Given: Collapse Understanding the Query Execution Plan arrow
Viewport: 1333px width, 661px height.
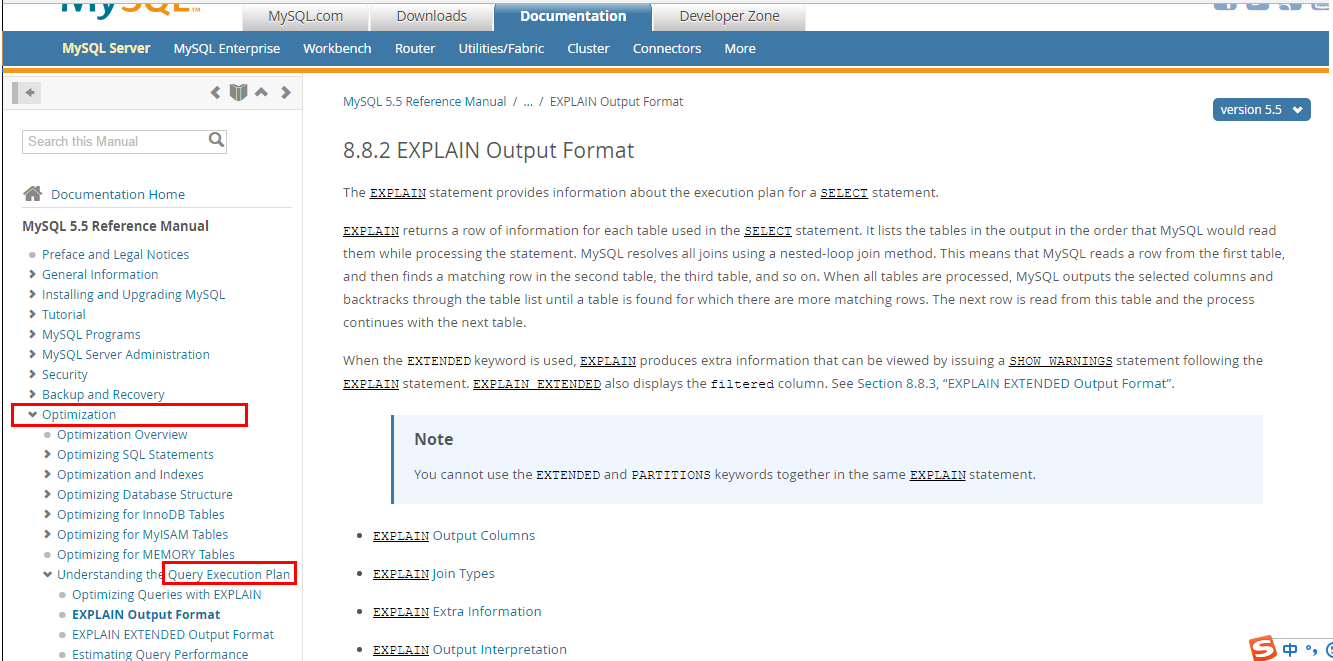Looking at the screenshot, I should [x=48, y=574].
